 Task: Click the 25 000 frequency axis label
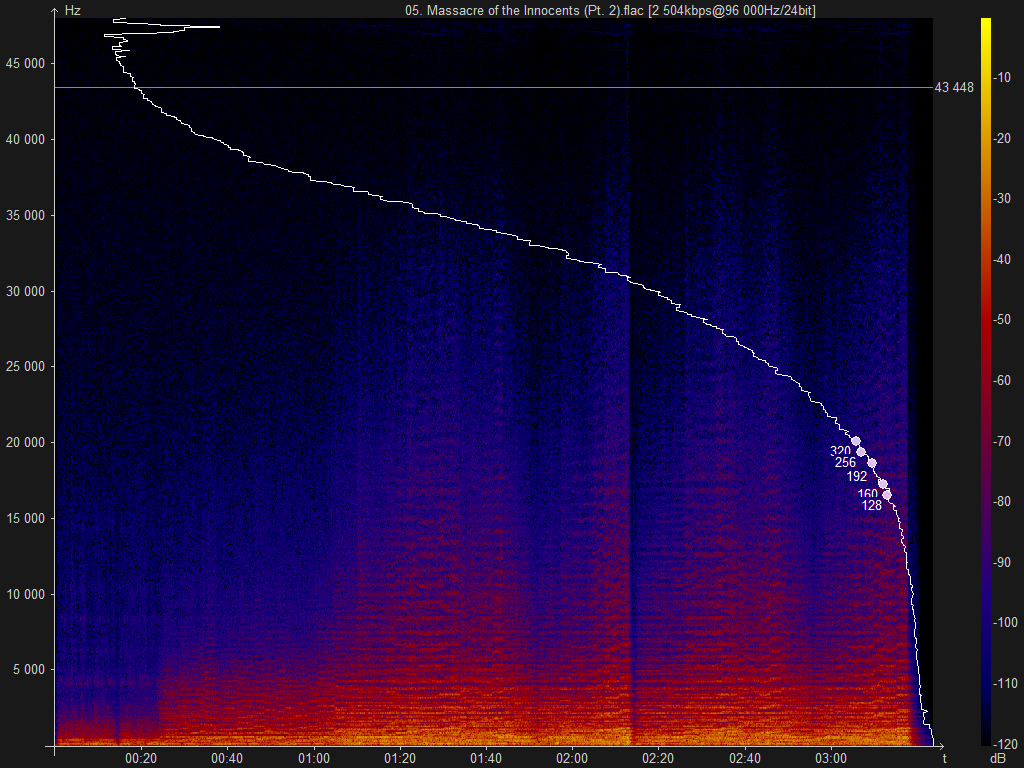(x=25, y=366)
